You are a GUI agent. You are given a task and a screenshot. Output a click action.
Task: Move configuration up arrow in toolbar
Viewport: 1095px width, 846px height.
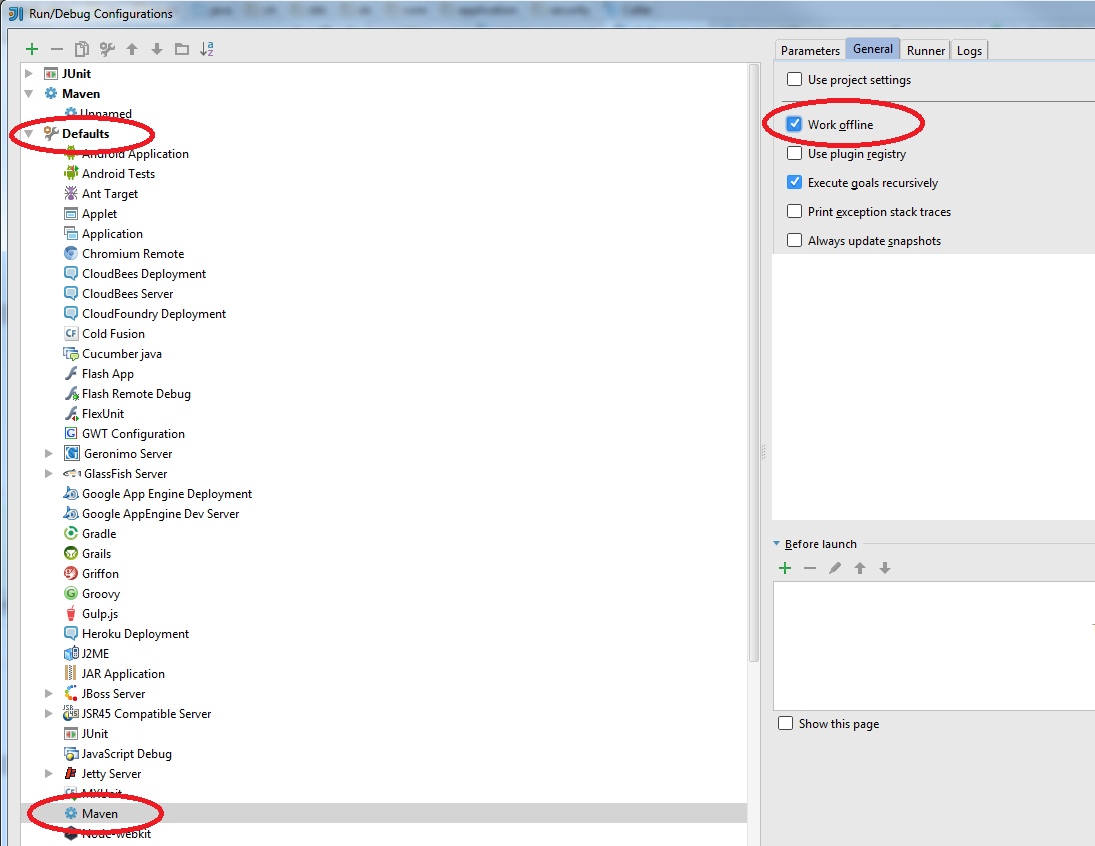click(x=132, y=49)
